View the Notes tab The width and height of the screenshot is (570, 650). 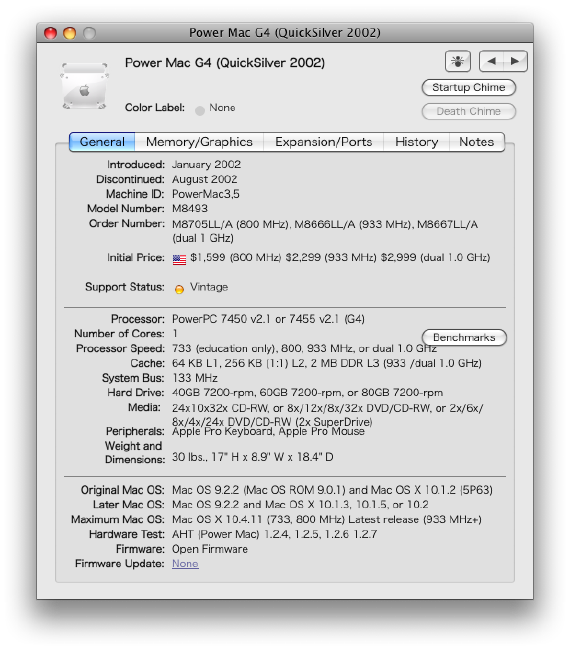pyautogui.click(x=477, y=142)
